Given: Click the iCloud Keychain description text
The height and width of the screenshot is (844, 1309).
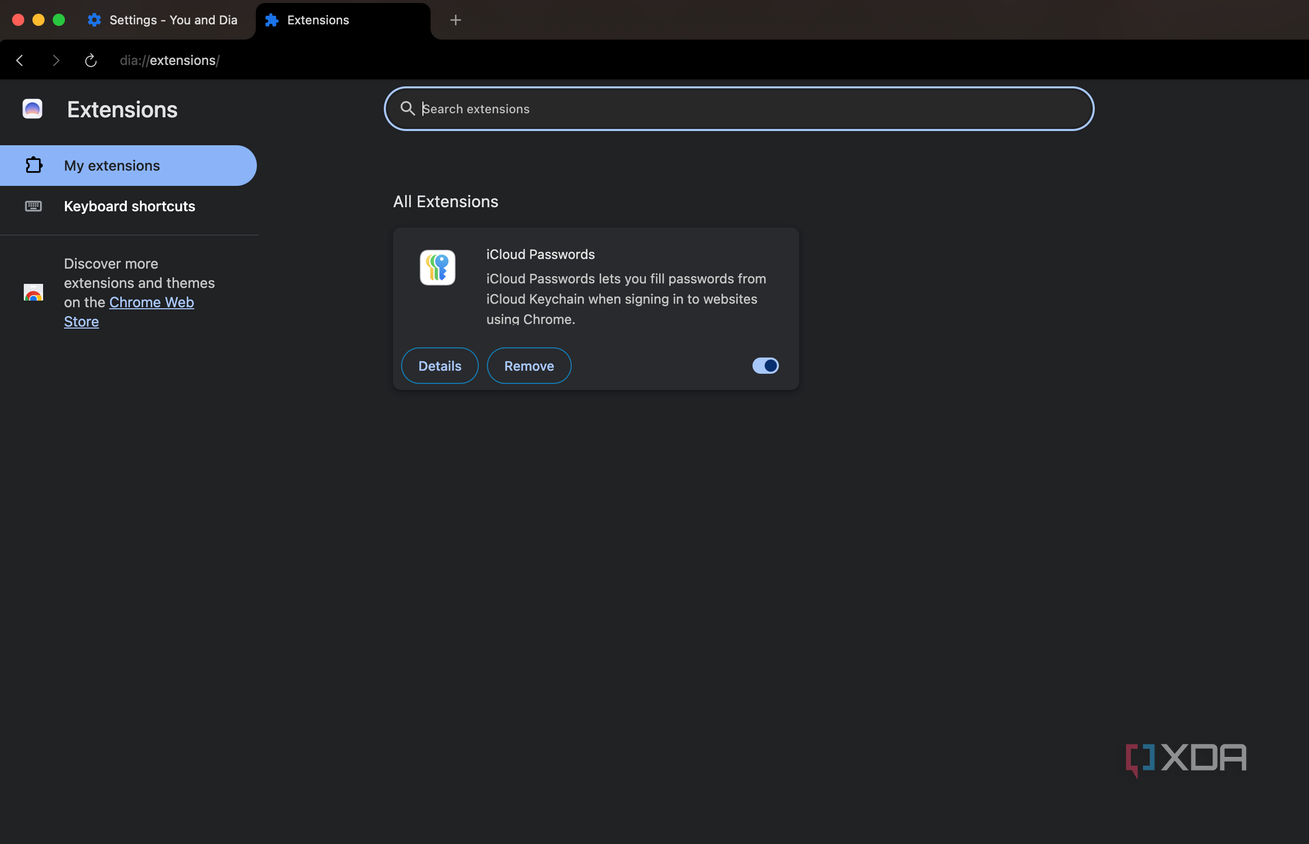Looking at the screenshot, I should click(627, 299).
